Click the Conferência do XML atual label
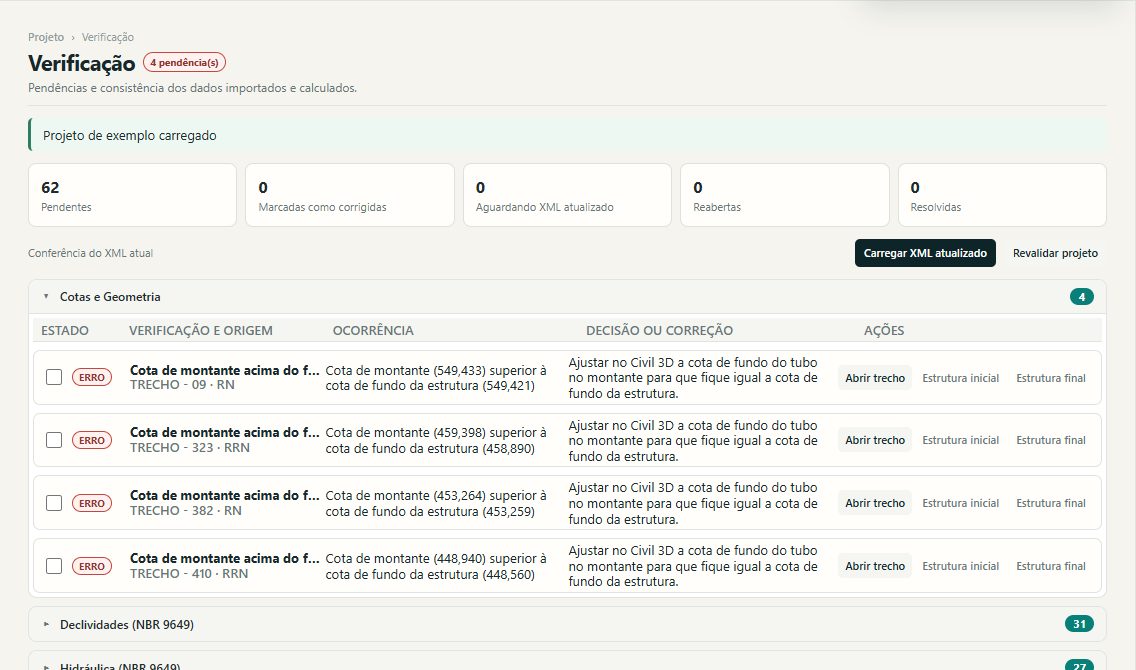 [x=91, y=254]
